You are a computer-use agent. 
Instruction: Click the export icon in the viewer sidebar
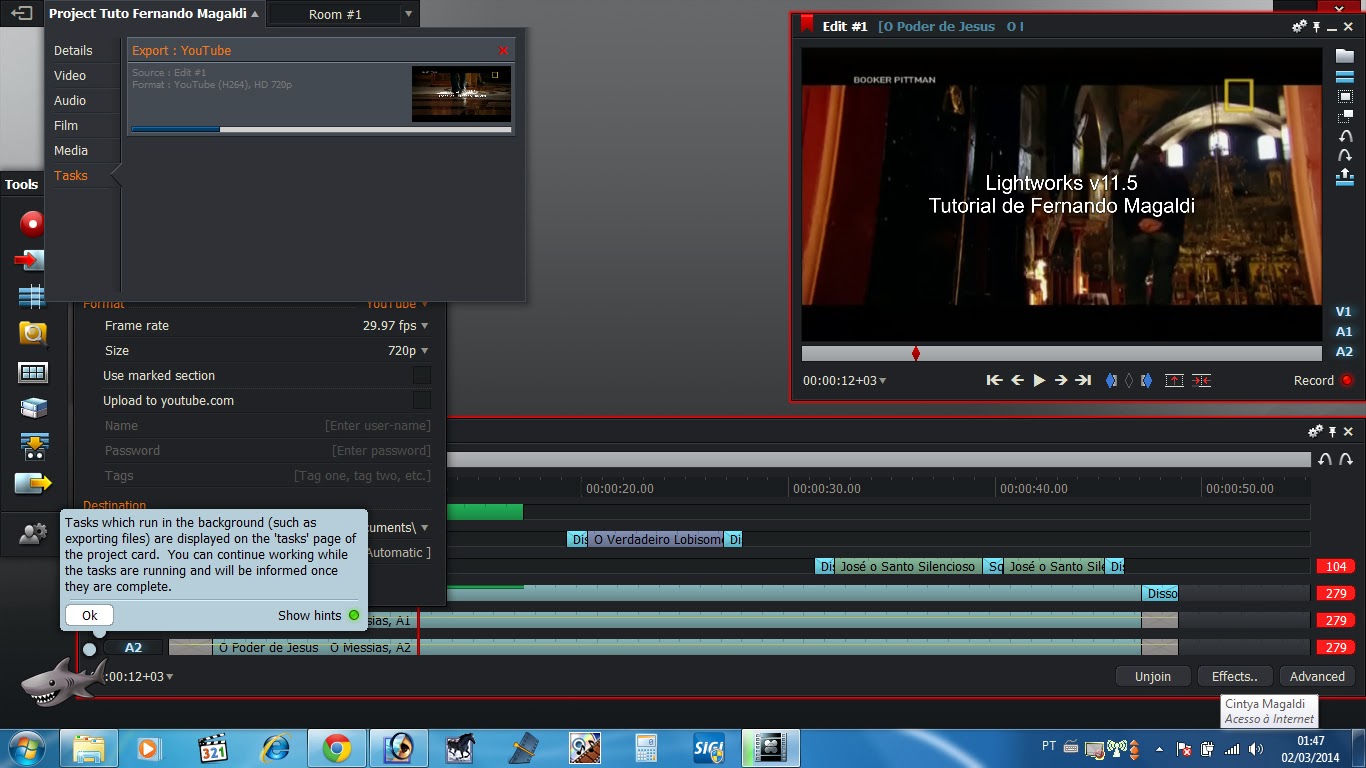point(1345,177)
